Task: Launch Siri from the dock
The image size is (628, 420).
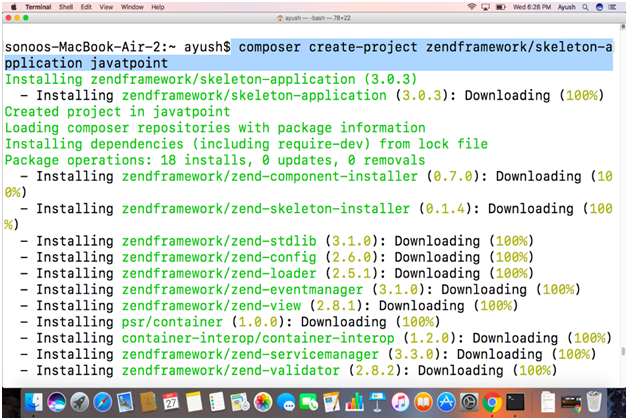Action: [56, 402]
